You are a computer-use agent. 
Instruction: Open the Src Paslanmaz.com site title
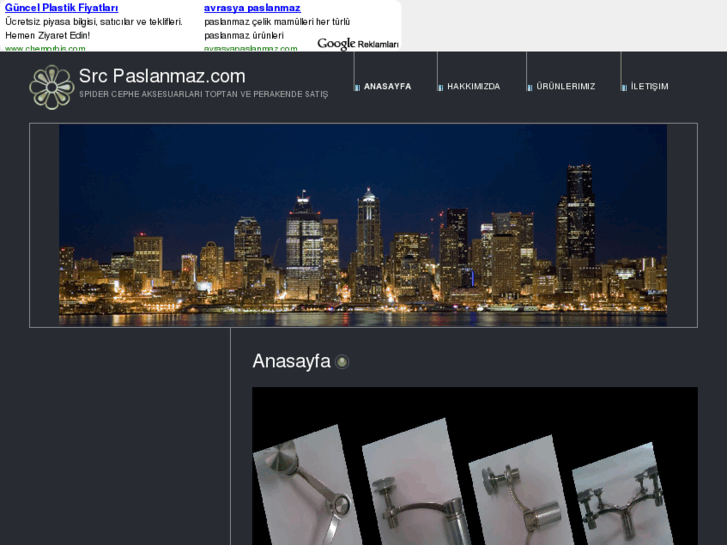tap(162, 76)
